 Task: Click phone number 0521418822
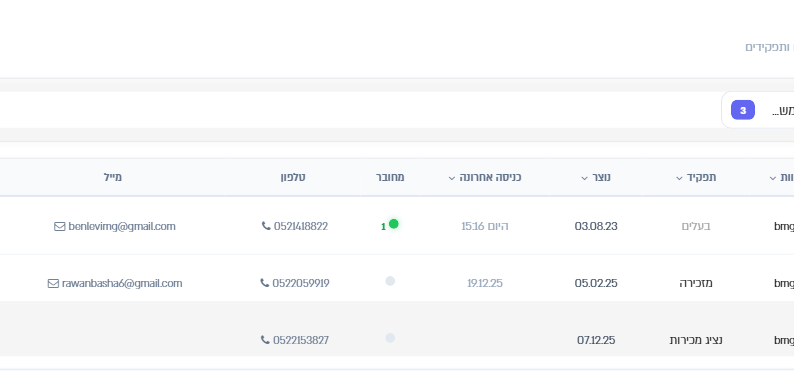301,226
